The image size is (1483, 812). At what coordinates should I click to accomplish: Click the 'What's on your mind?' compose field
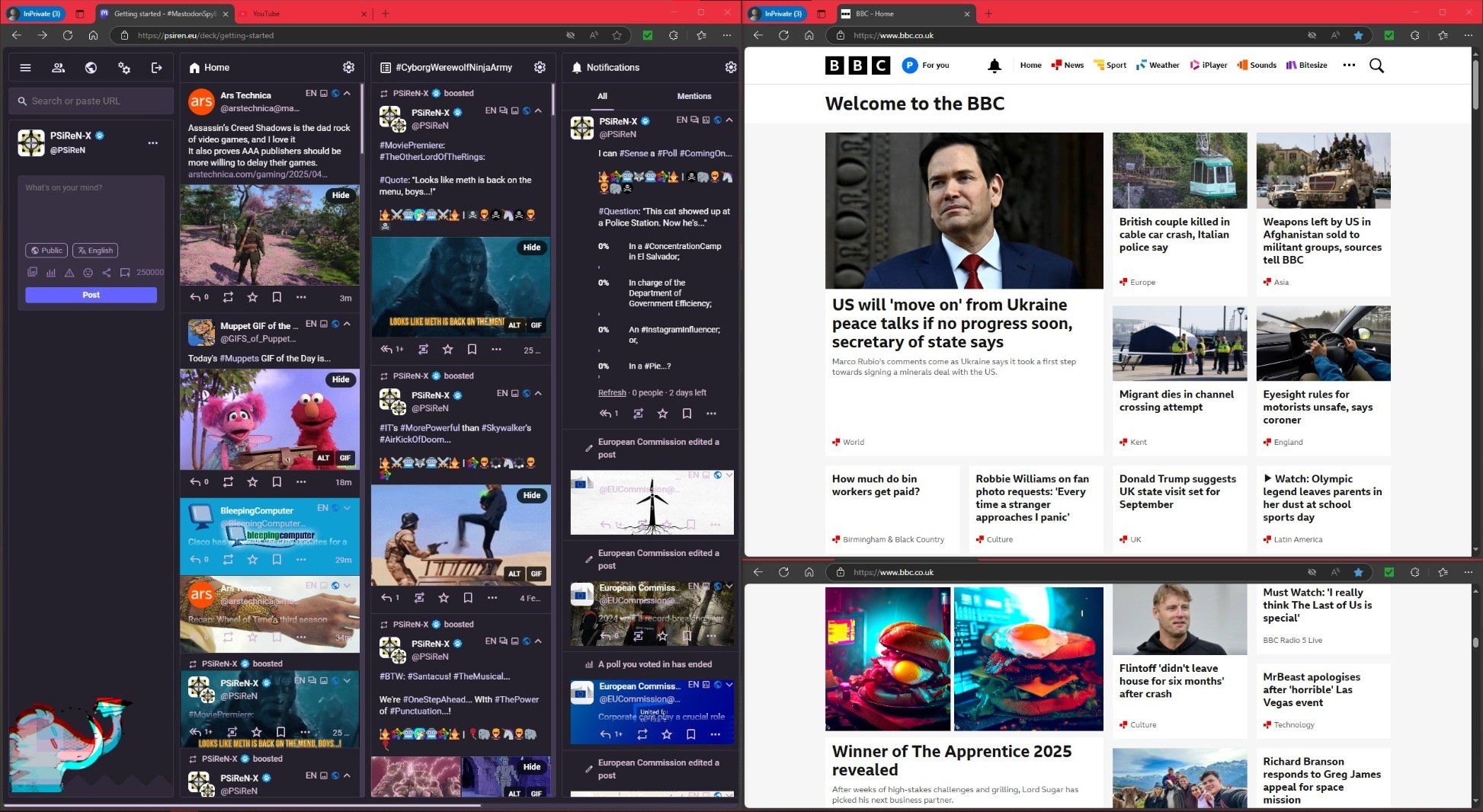coord(91,207)
